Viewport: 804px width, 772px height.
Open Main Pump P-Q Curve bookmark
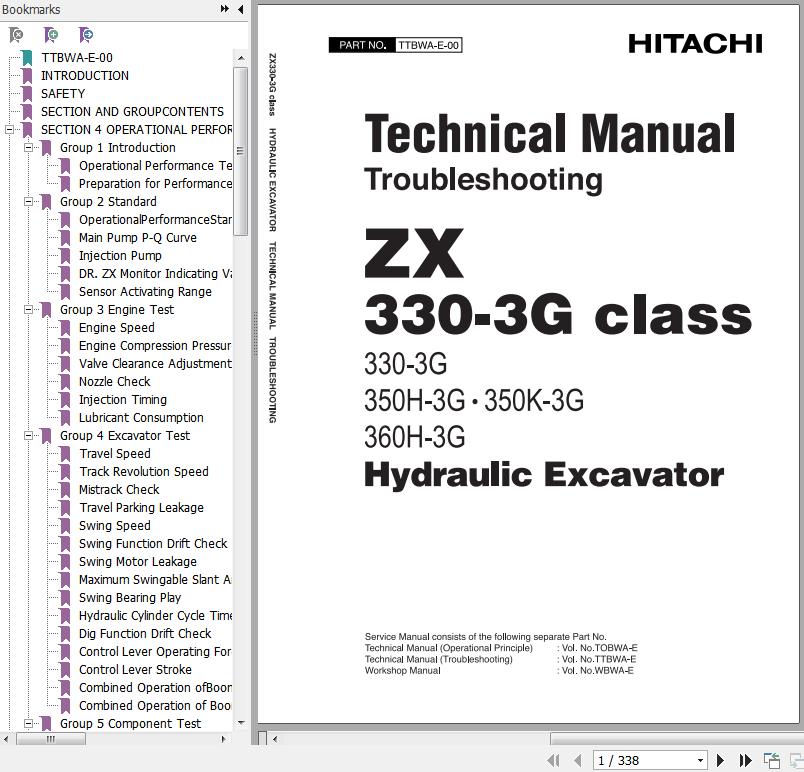tap(137, 237)
